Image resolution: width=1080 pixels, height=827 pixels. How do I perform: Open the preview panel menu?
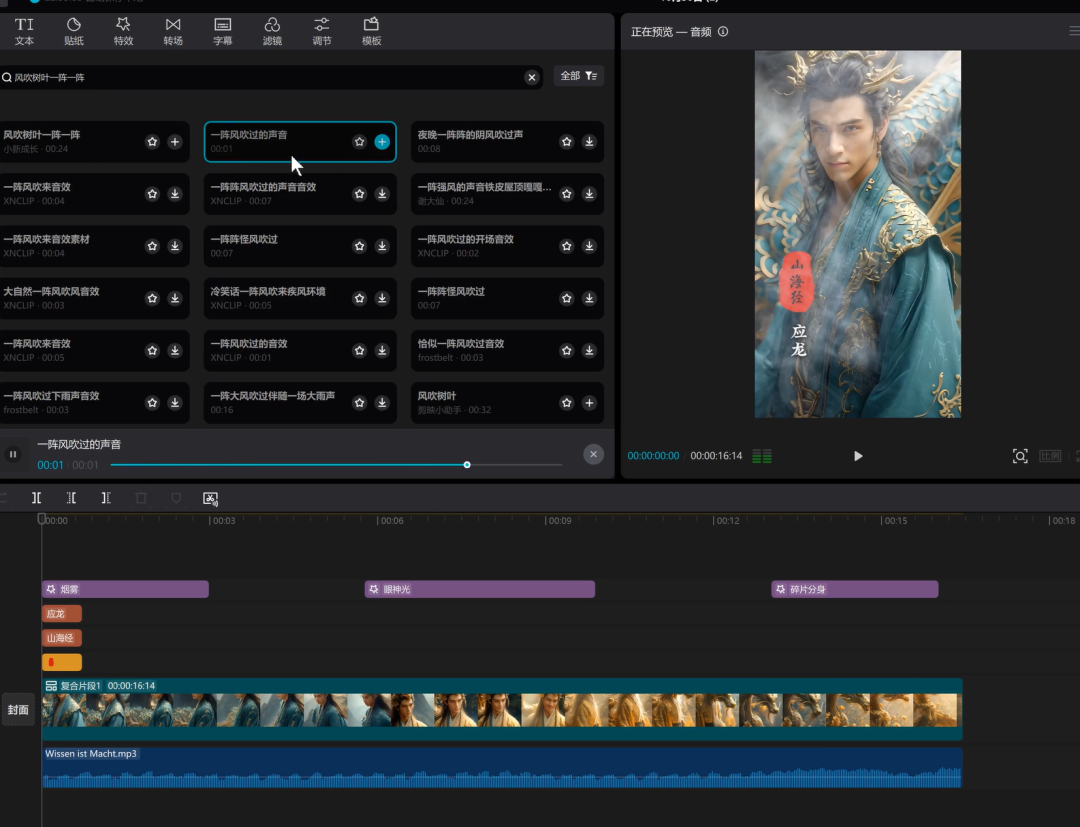pos(1074,31)
